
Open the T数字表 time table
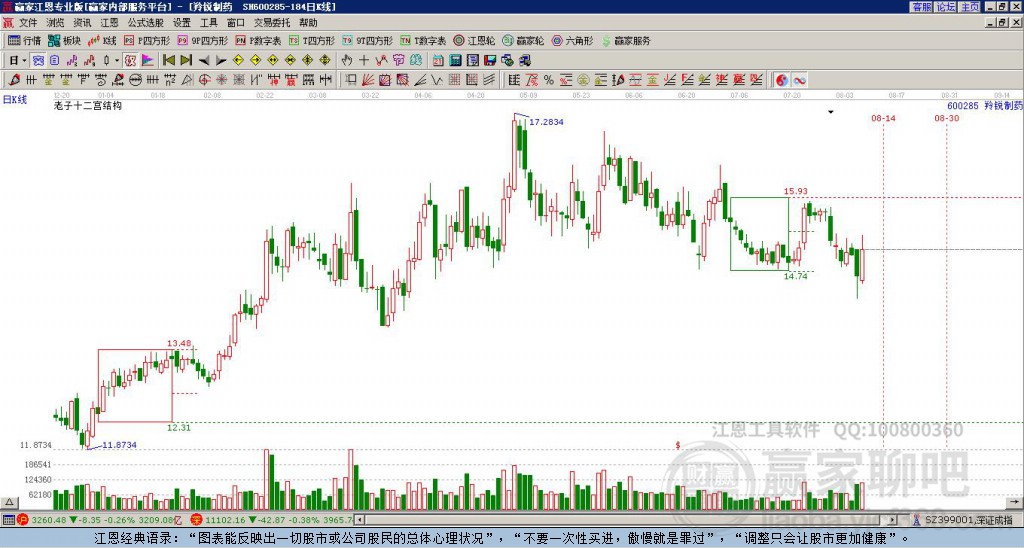pos(423,40)
